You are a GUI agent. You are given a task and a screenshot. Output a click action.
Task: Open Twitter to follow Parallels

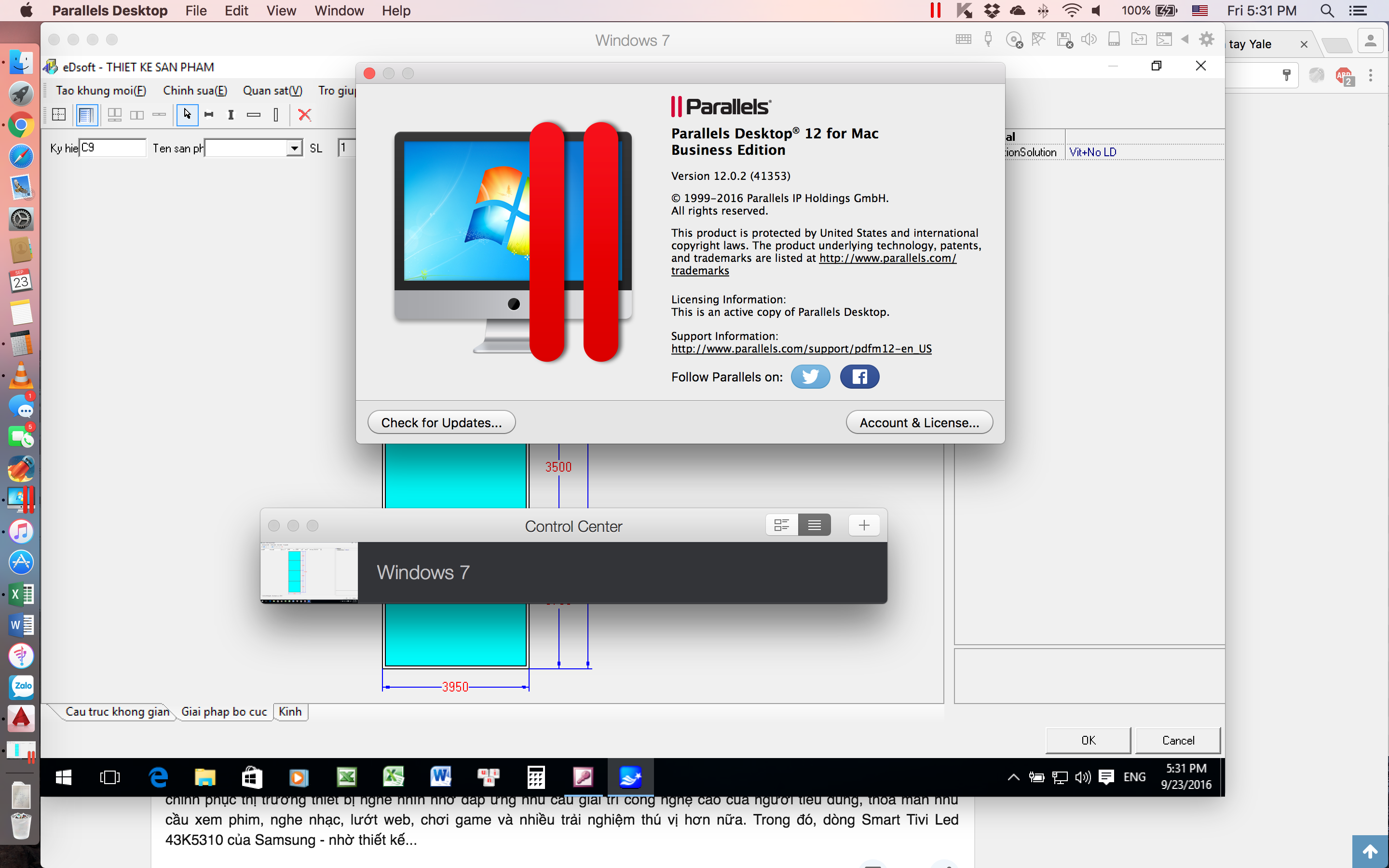point(810,376)
